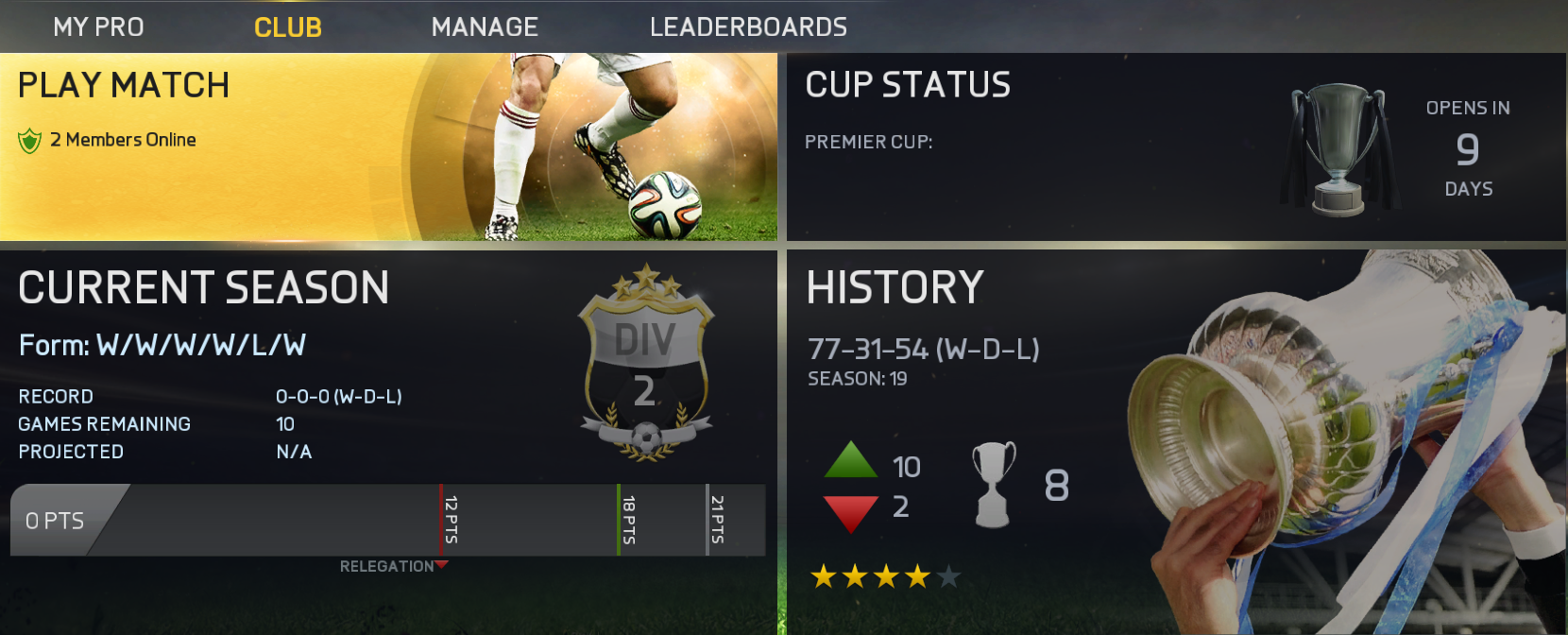Screen dimensions: 1568x635
Task: Open the Cup Status panel
Action: click(x=1176, y=146)
